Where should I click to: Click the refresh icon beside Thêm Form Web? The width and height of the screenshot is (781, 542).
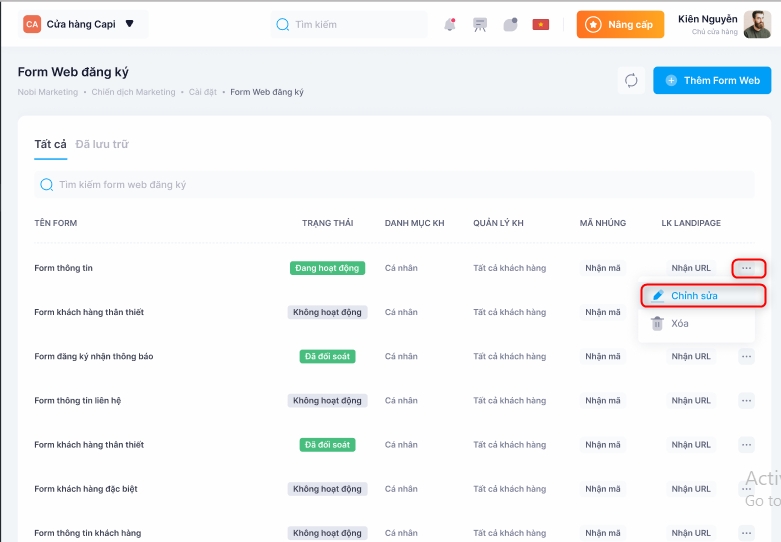(x=631, y=81)
